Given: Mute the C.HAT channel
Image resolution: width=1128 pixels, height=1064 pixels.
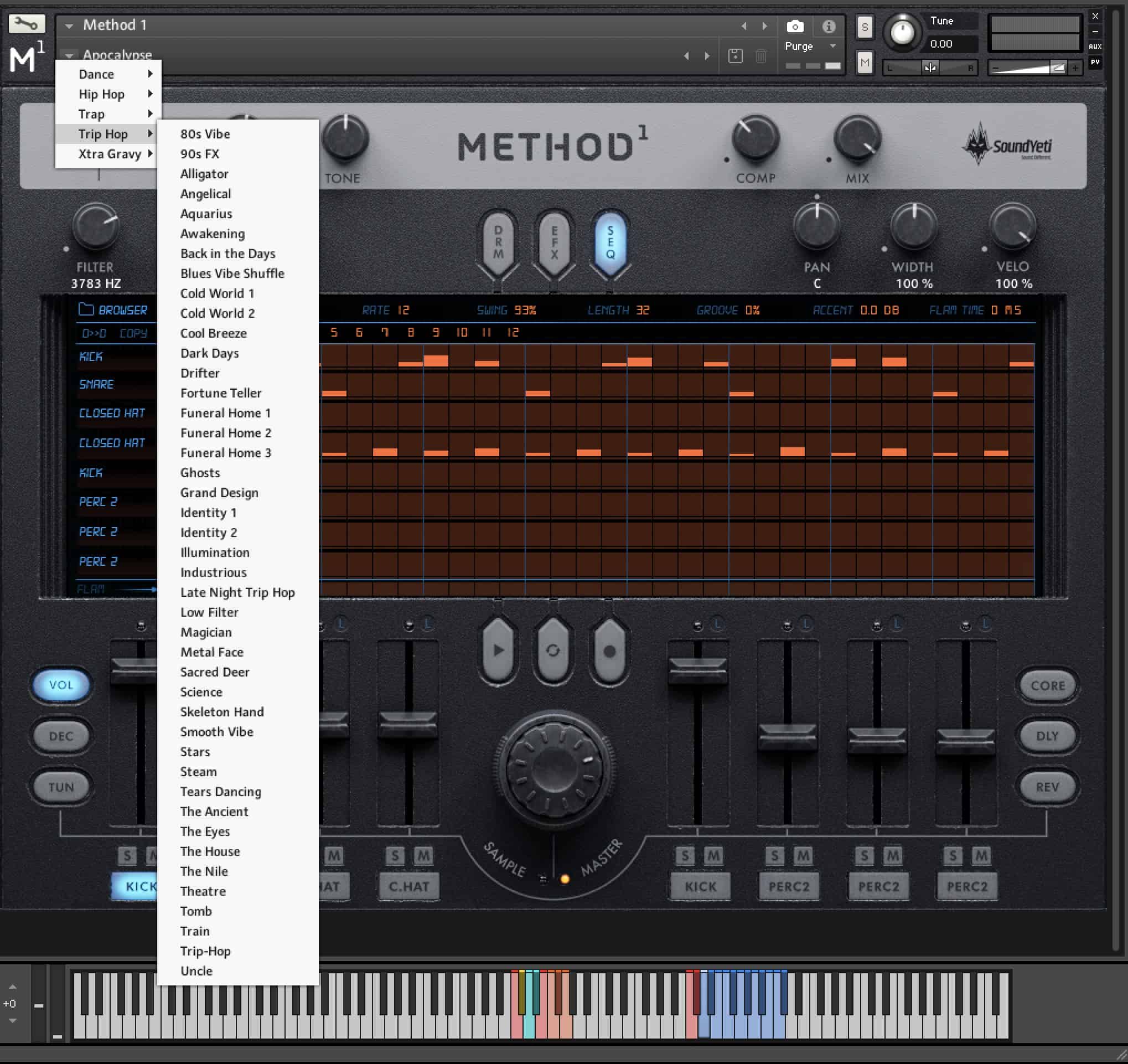Looking at the screenshot, I should [x=423, y=855].
